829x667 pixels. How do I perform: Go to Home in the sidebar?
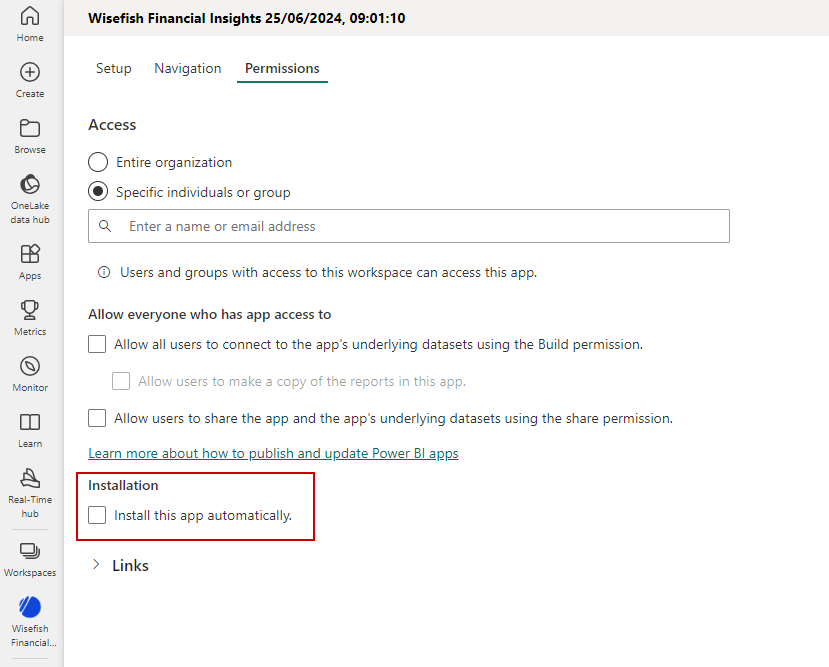[x=30, y=17]
